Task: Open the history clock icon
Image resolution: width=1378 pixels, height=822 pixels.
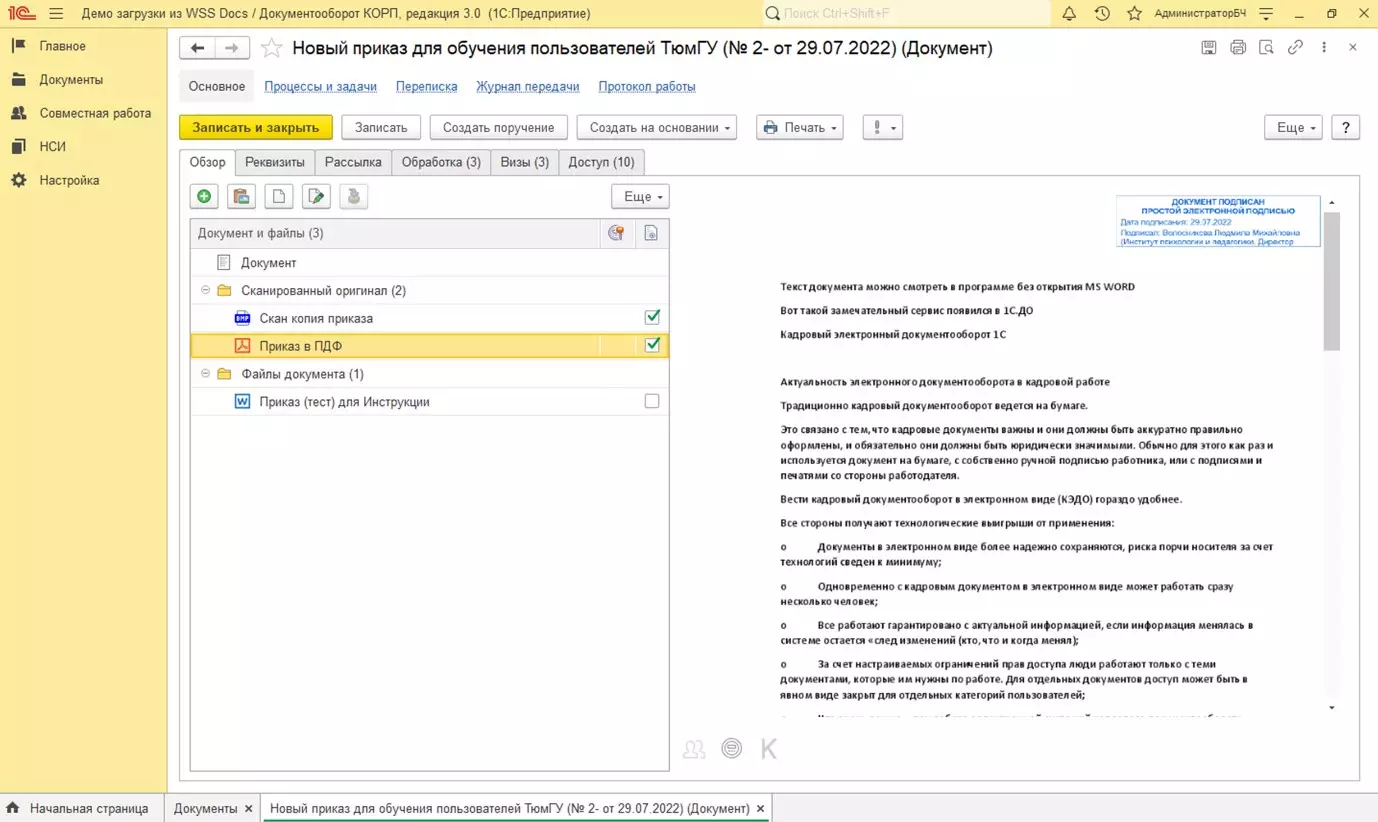Action: tap(1102, 14)
